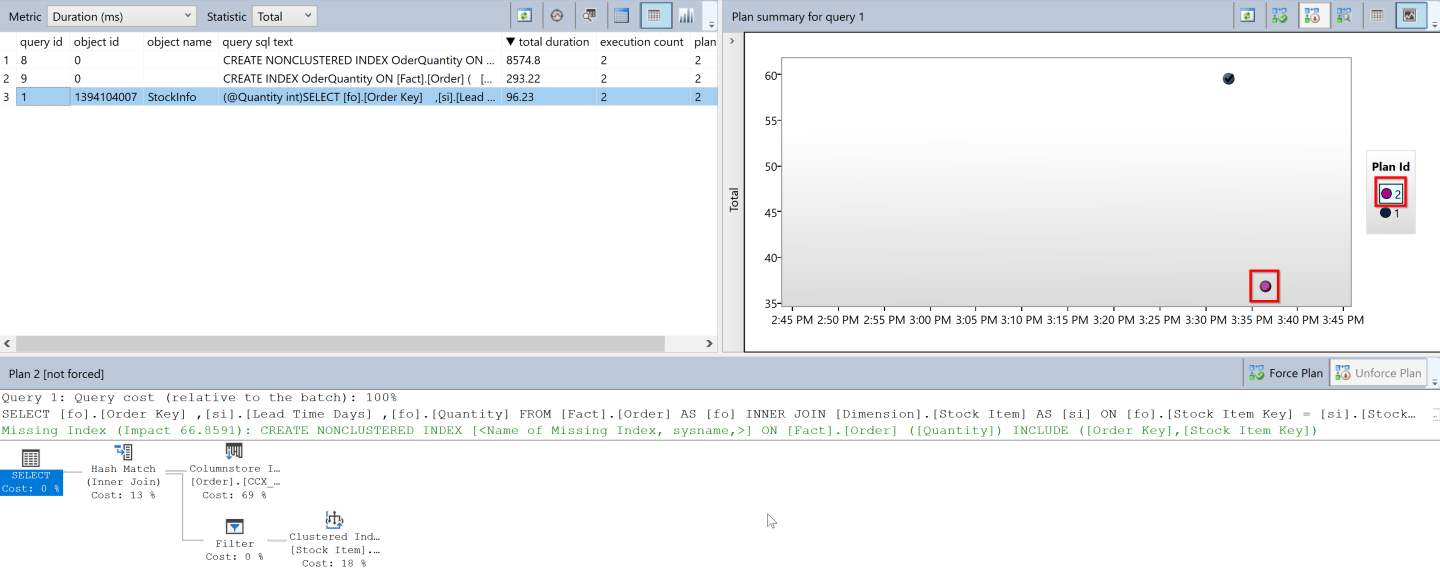This screenshot has height=586, width=1440.
Task: Select StockInfo object name cell
Action: pos(180,97)
